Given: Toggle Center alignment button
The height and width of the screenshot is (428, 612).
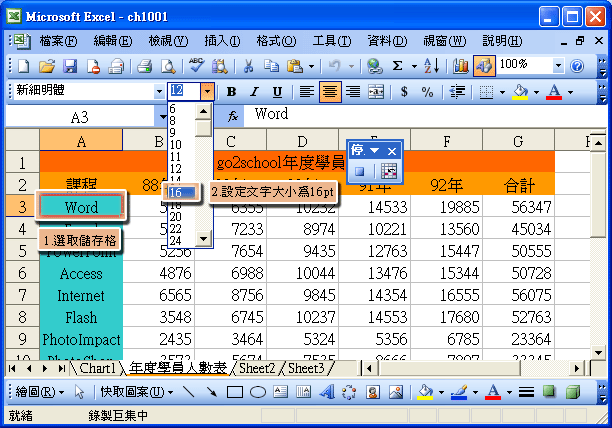Looking at the screenshot, I should pos(329,92).
